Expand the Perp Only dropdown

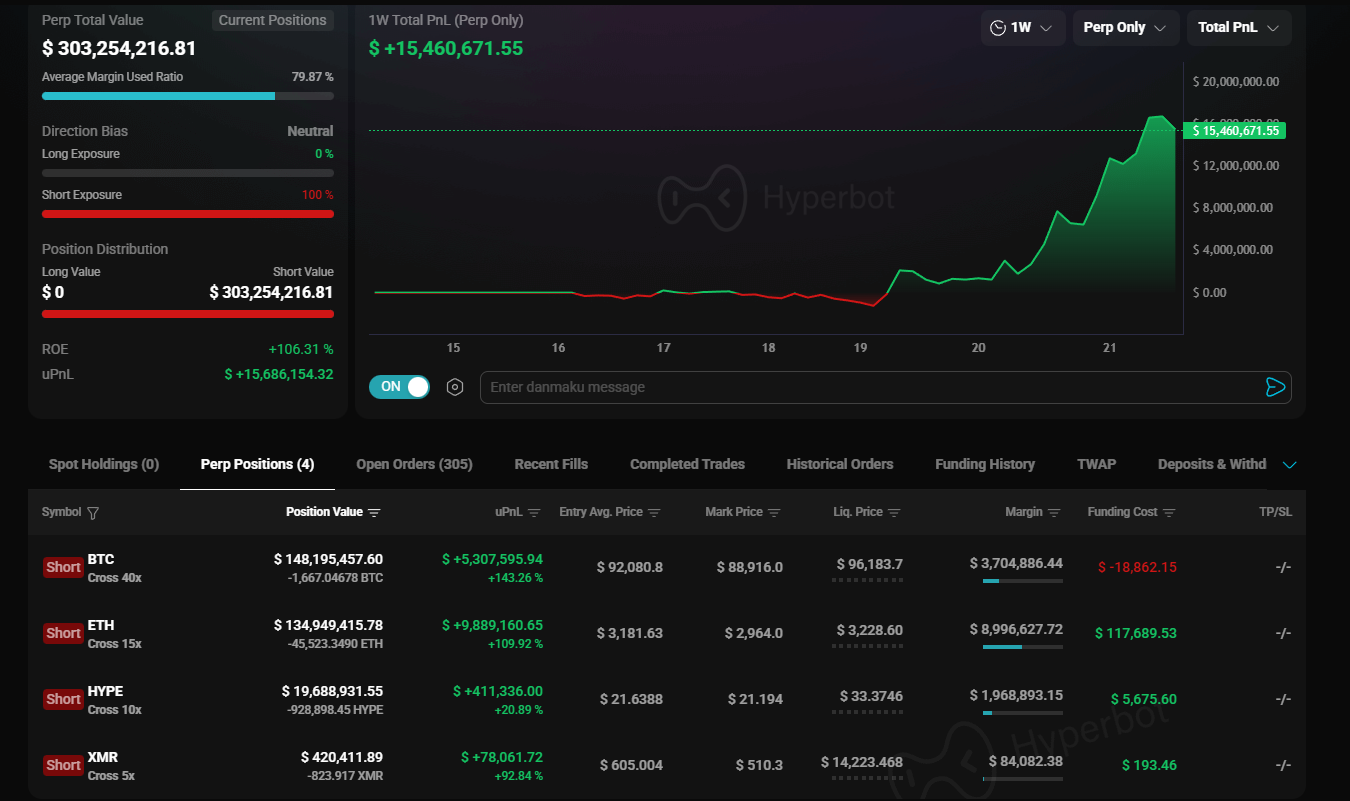point(1125,28)
